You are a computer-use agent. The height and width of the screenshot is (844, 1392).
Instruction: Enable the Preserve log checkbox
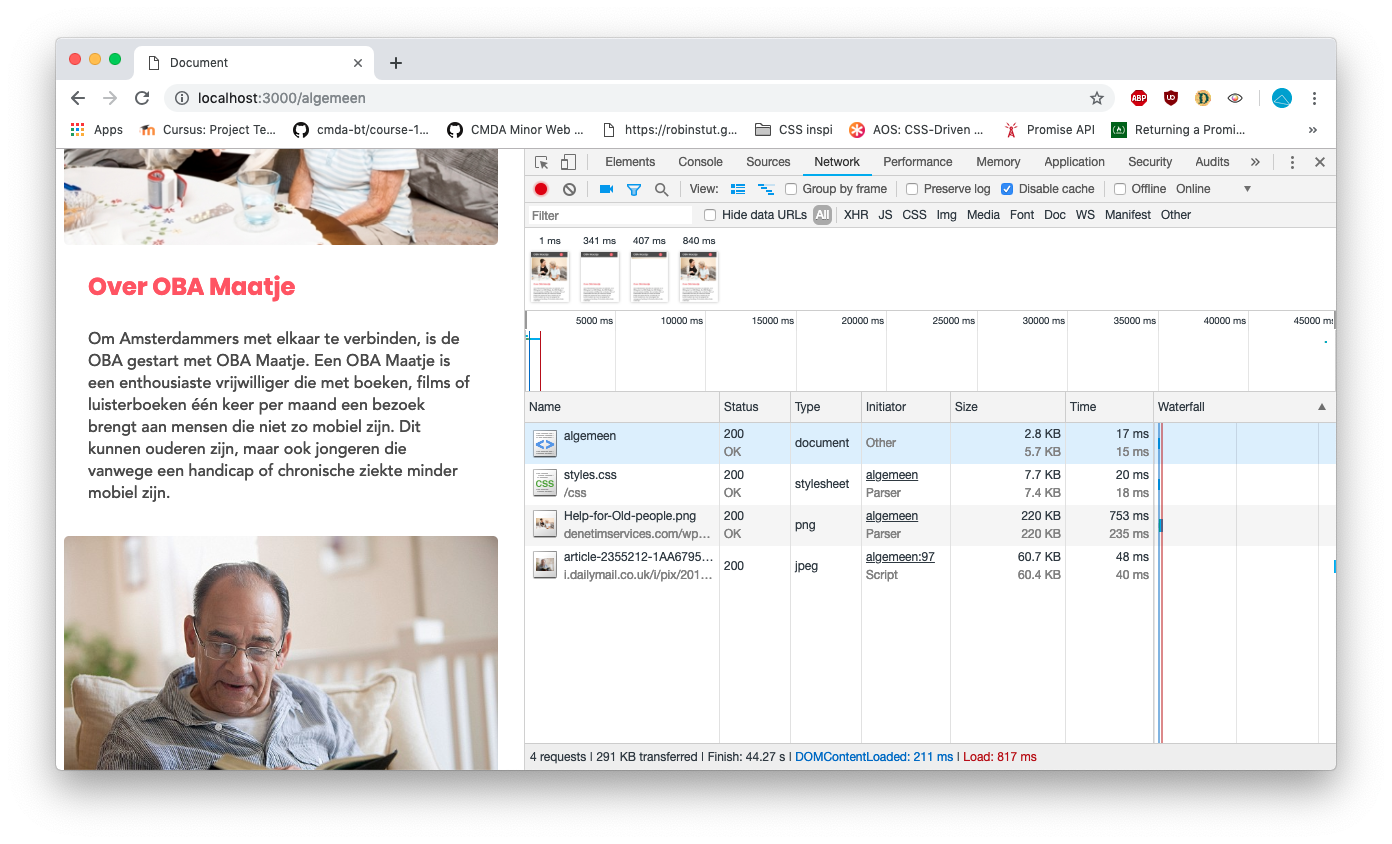pos(912,189)
